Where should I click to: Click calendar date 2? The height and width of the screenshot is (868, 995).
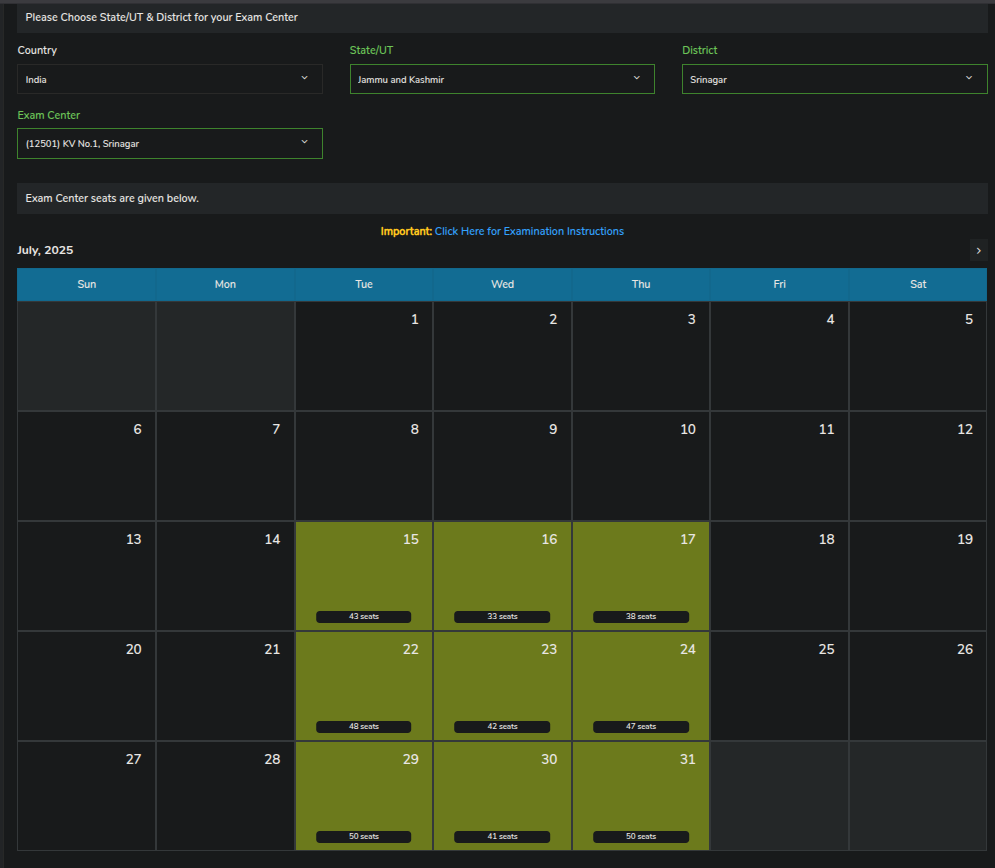(x=502, y=356)
